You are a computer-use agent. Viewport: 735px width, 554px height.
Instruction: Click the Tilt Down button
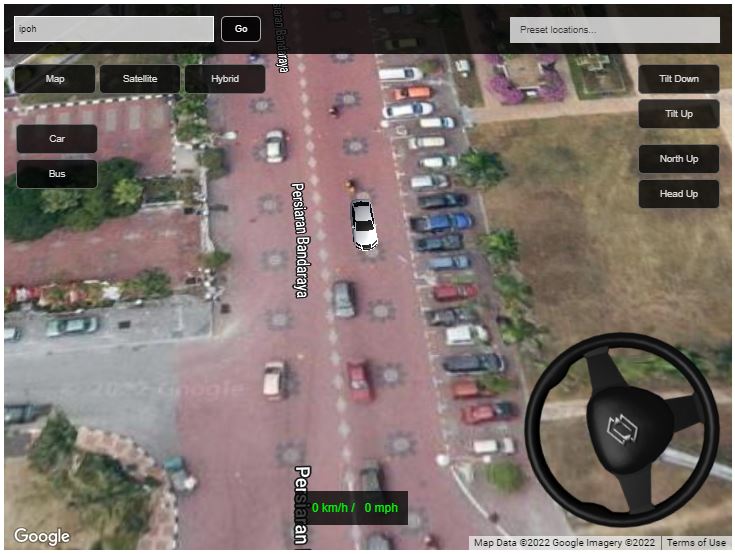(x=679, y=79)
